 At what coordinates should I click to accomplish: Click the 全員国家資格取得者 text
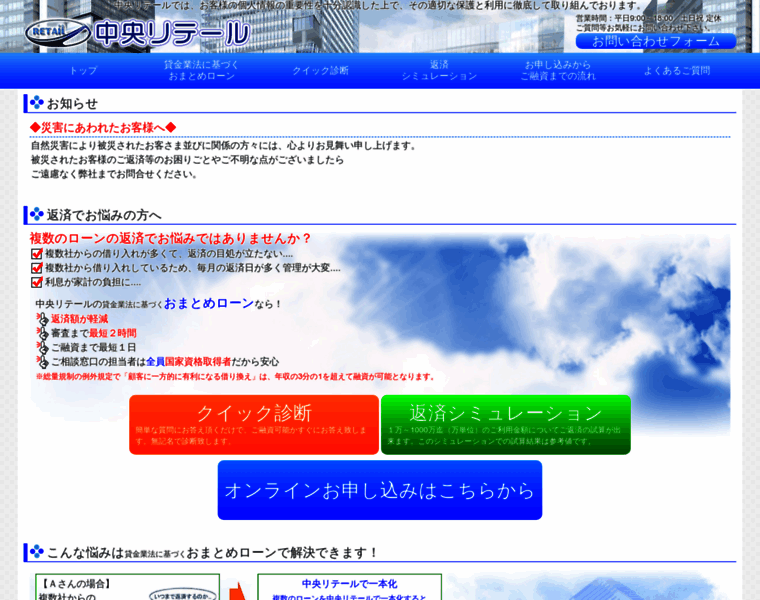189,362
